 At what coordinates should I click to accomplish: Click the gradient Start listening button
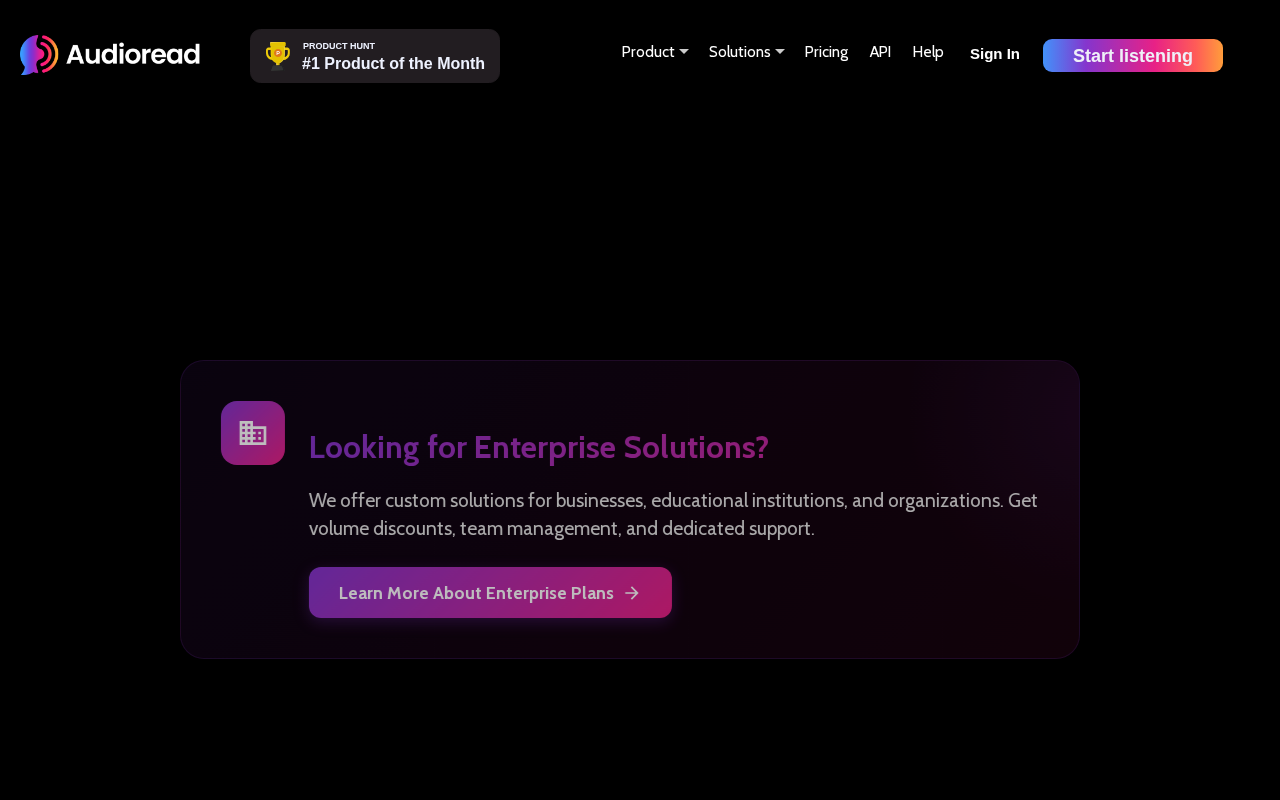tap(1133, 56)
